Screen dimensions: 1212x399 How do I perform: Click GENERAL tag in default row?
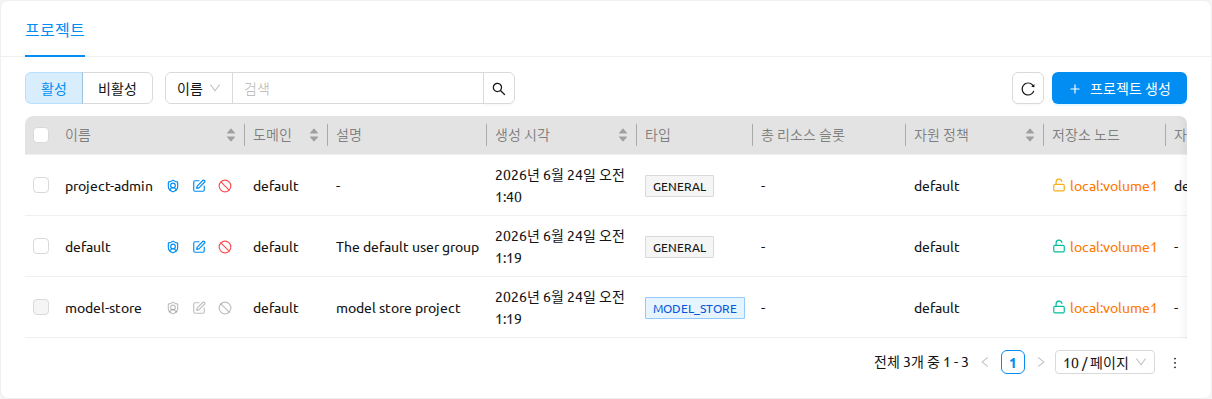679,247
